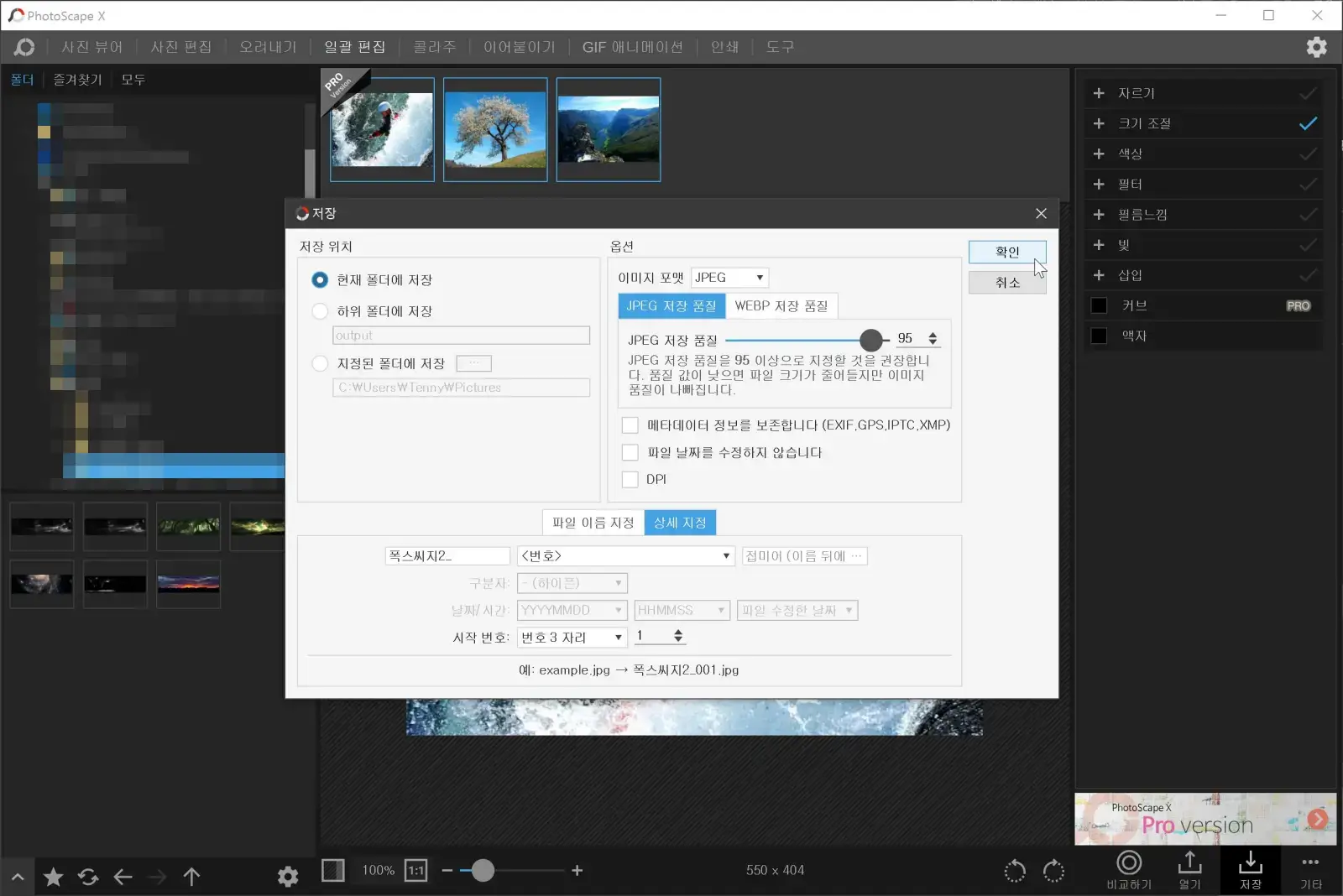
Task: Open the 기타 more options icon
Action: click(x=1310, y=870)
